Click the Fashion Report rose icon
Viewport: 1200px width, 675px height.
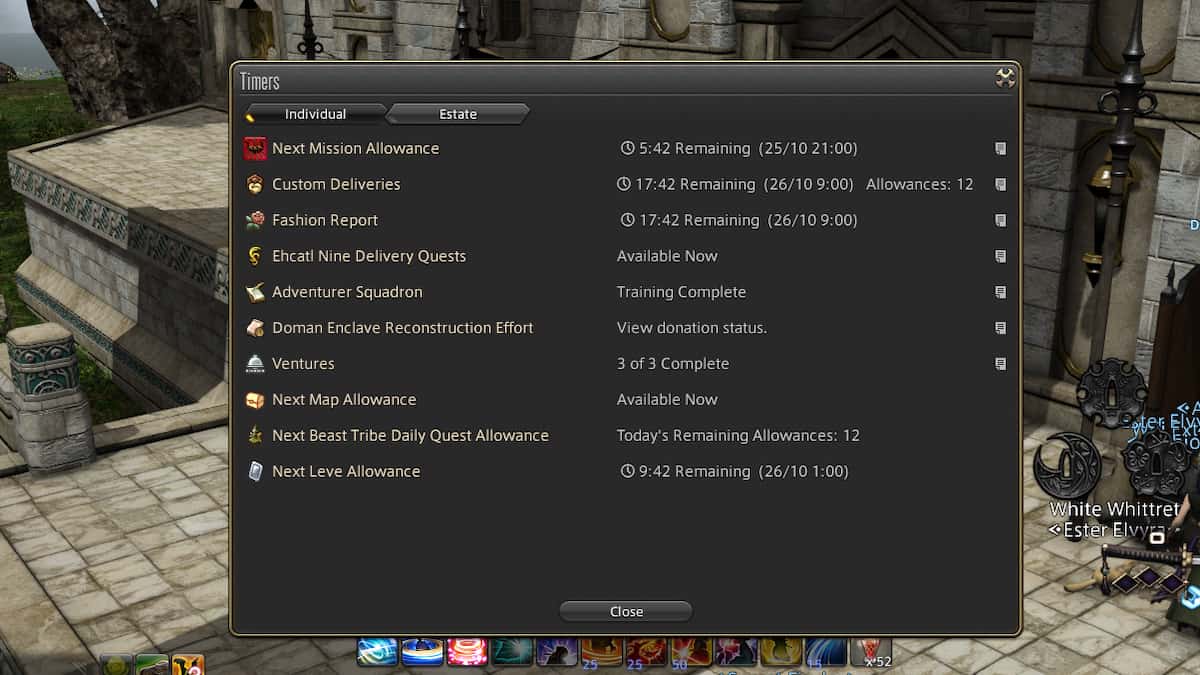(x=255, y=219)
